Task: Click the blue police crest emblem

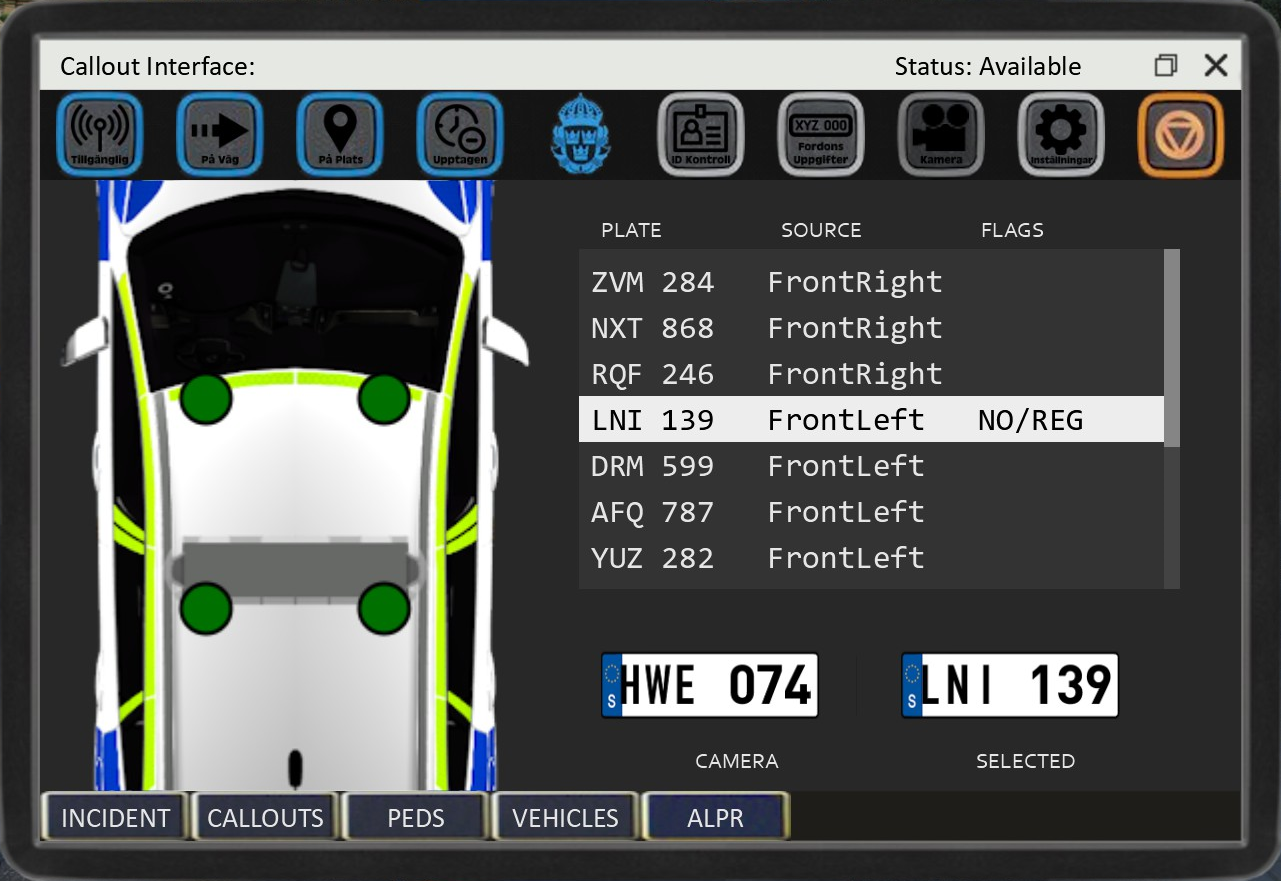Action: pos(580,134)
